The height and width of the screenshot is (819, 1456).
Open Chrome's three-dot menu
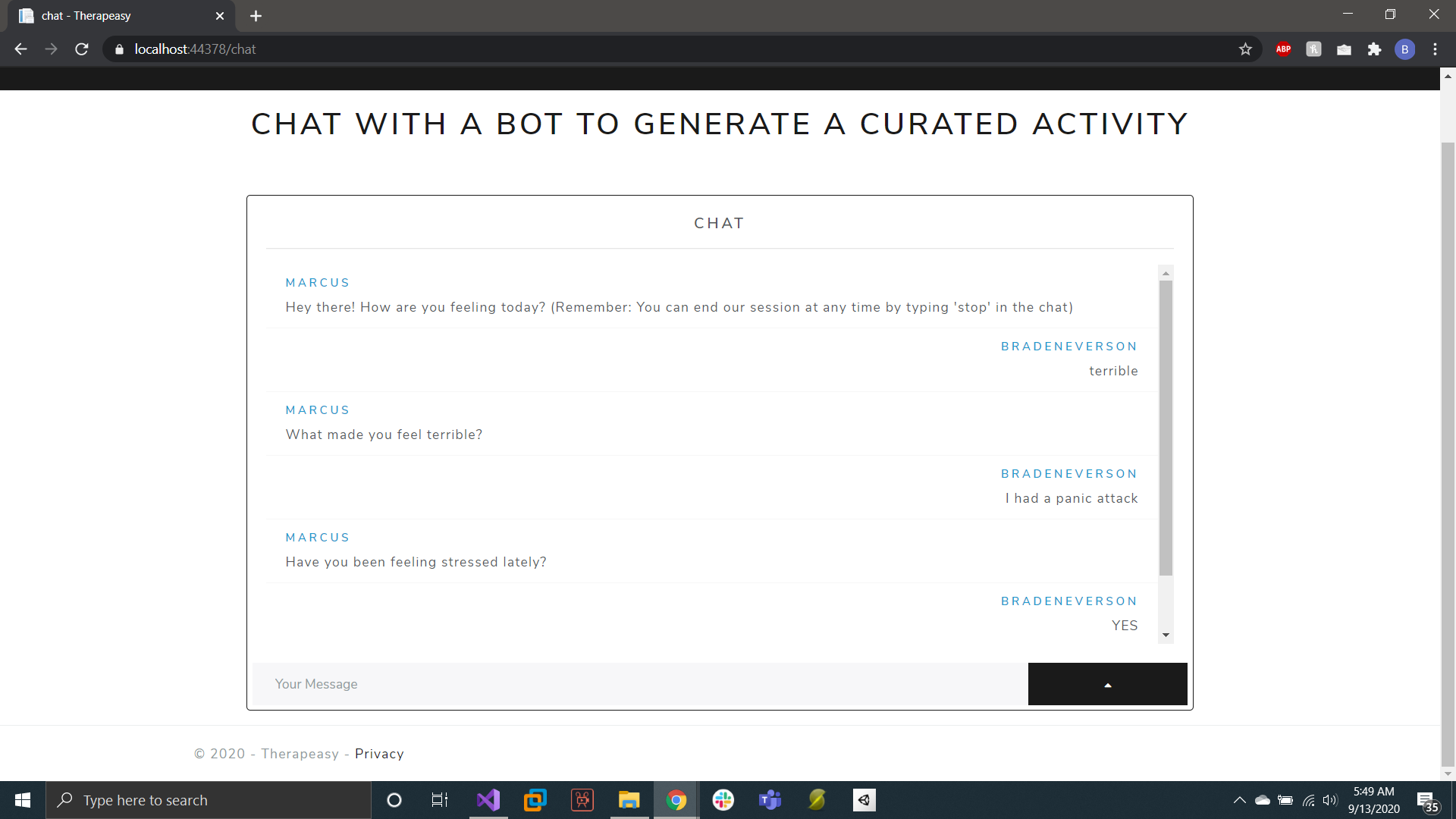[1435, 49]
